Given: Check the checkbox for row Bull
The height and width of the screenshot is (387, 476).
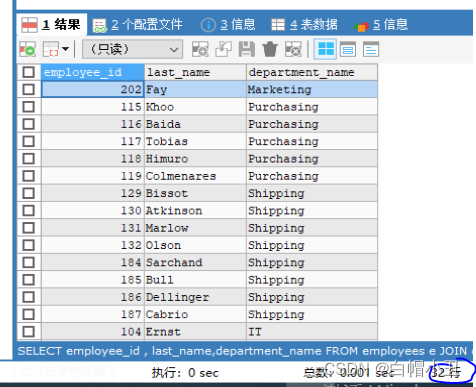Looking at the screenshot, I should 28,280.
